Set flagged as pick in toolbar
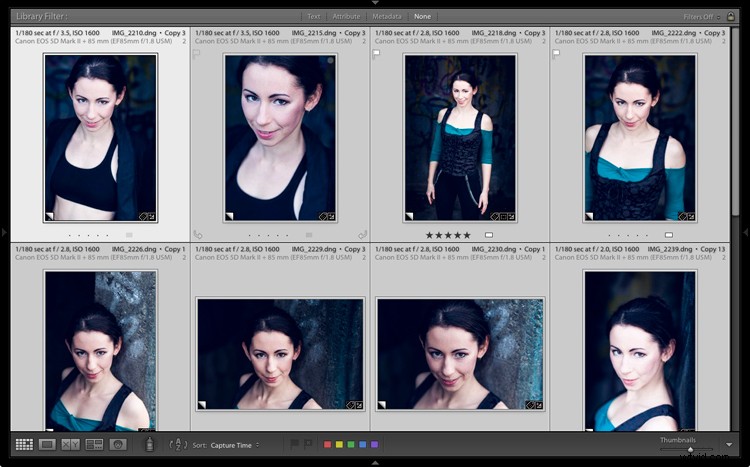The width and height of the screenshot is (750, 467). [294, 444]
